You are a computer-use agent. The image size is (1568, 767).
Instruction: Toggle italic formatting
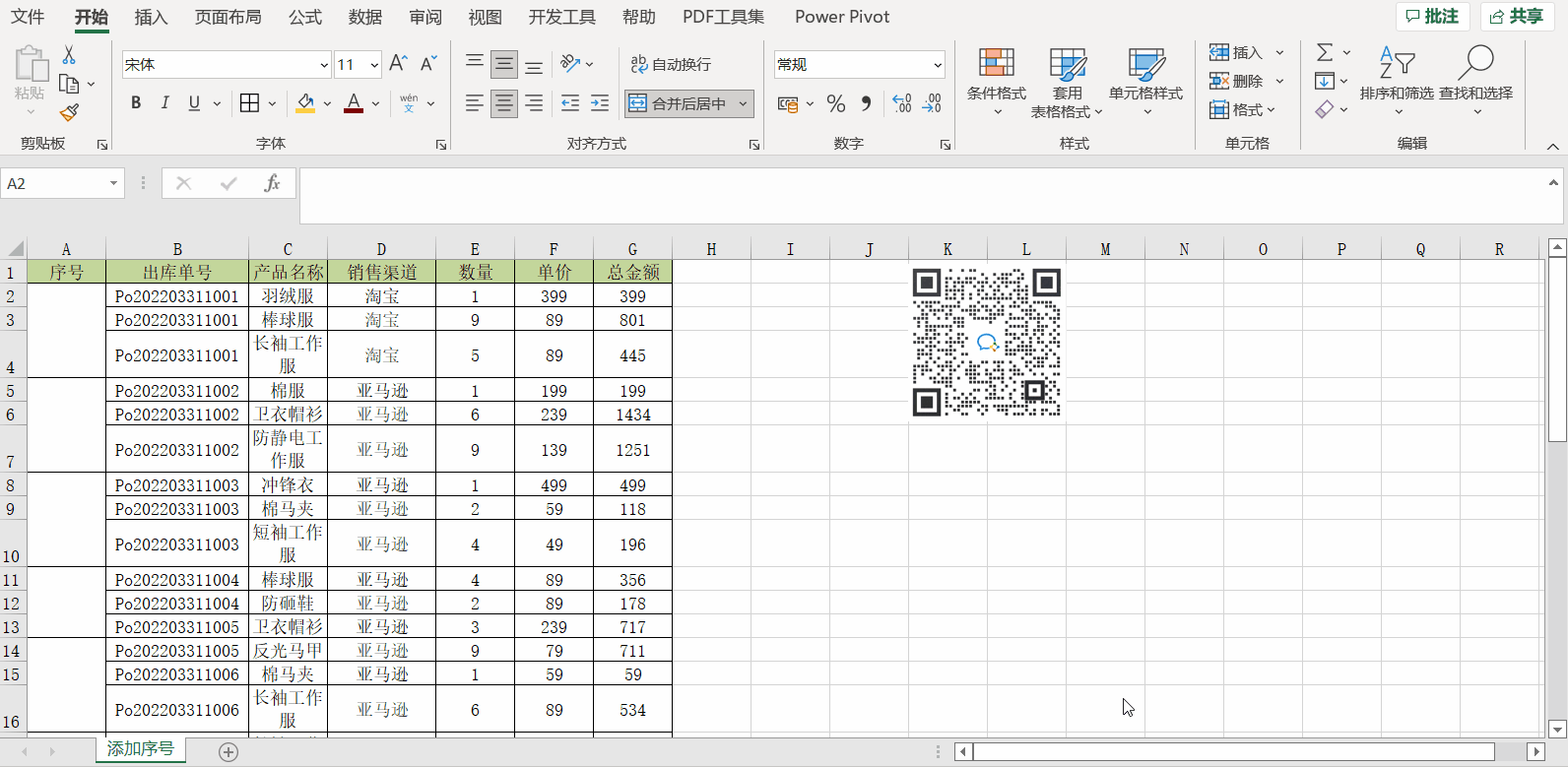164,103
